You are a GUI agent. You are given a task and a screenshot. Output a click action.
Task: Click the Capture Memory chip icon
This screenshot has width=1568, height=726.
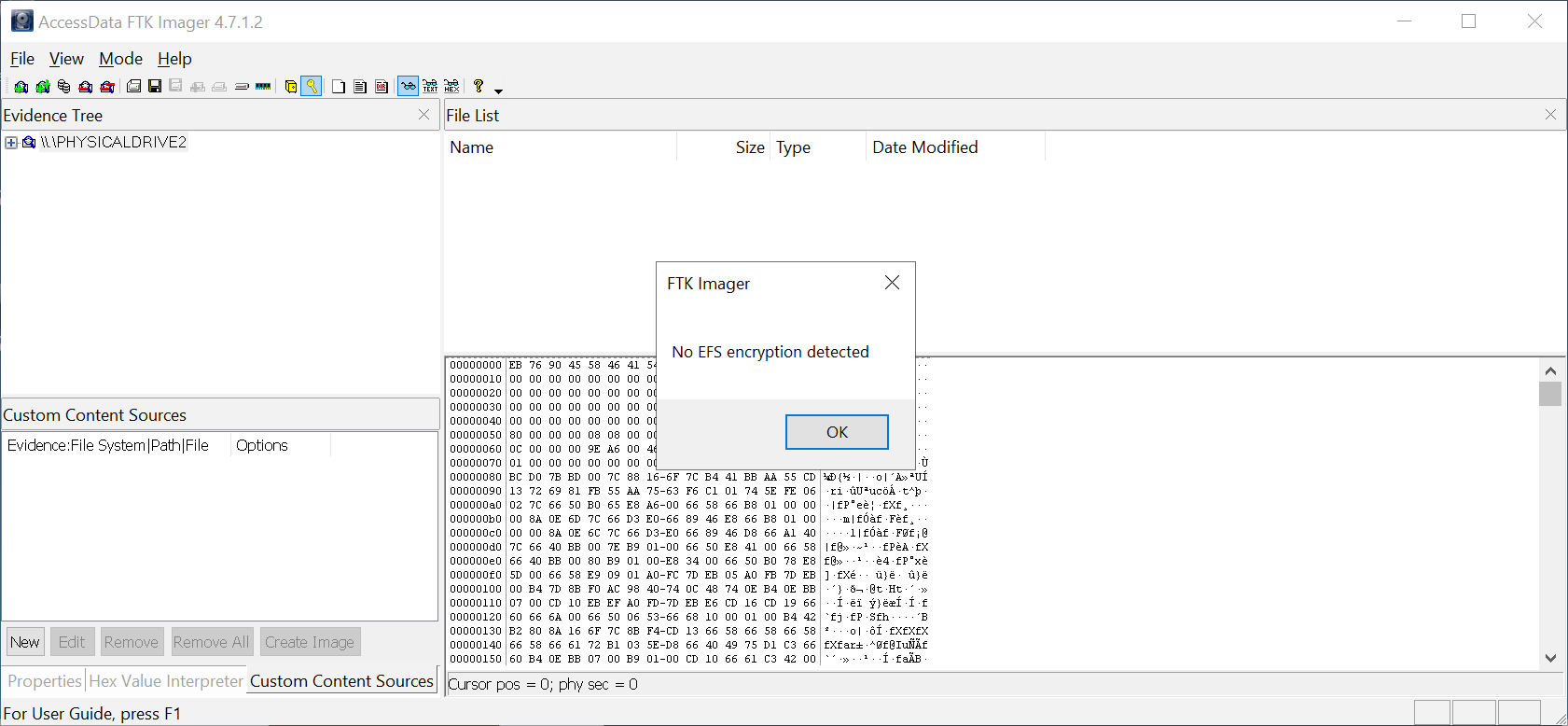(x=263, y=87)
